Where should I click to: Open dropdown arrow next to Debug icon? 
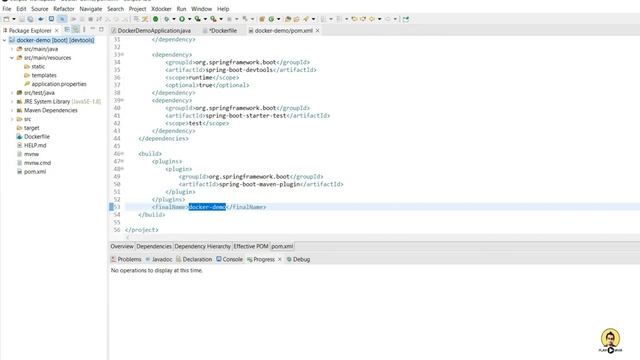(x=174, y=19)
